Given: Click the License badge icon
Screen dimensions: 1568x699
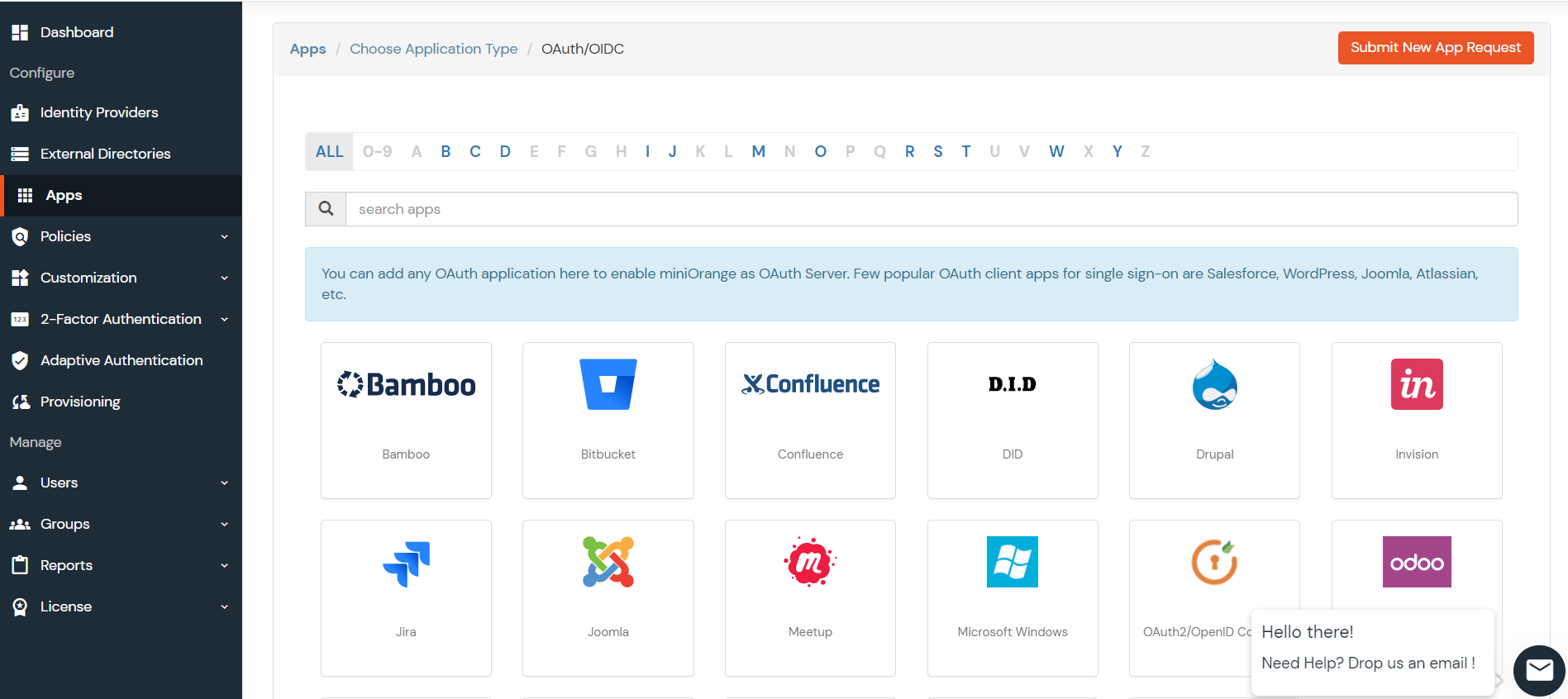Looking at the screenshot, I should (20, 607).
